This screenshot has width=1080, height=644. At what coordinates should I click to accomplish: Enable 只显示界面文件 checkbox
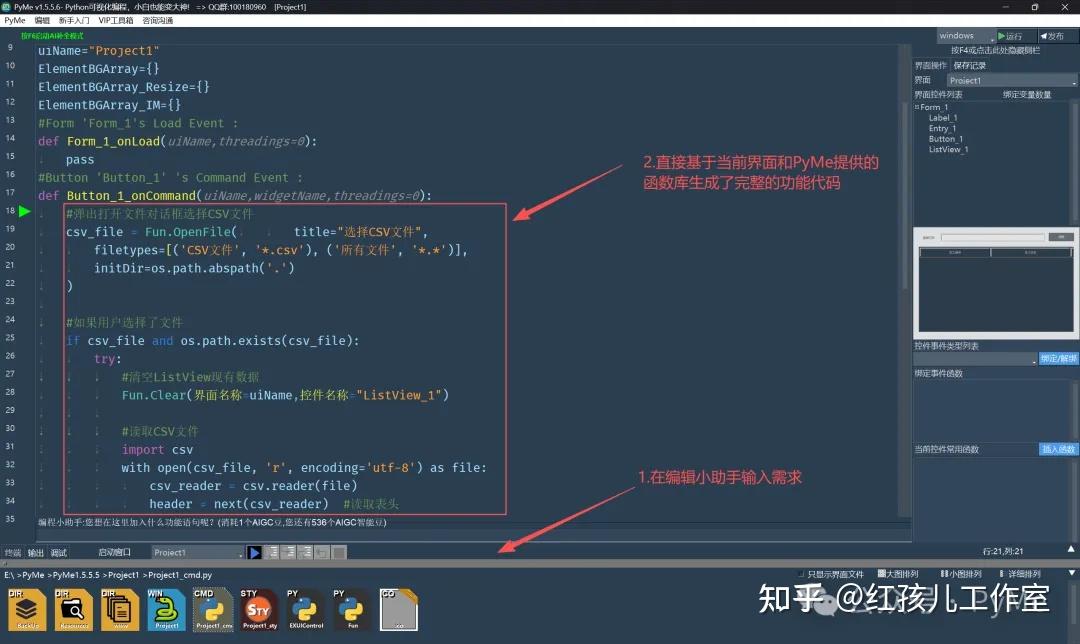[x=801, y=574]
